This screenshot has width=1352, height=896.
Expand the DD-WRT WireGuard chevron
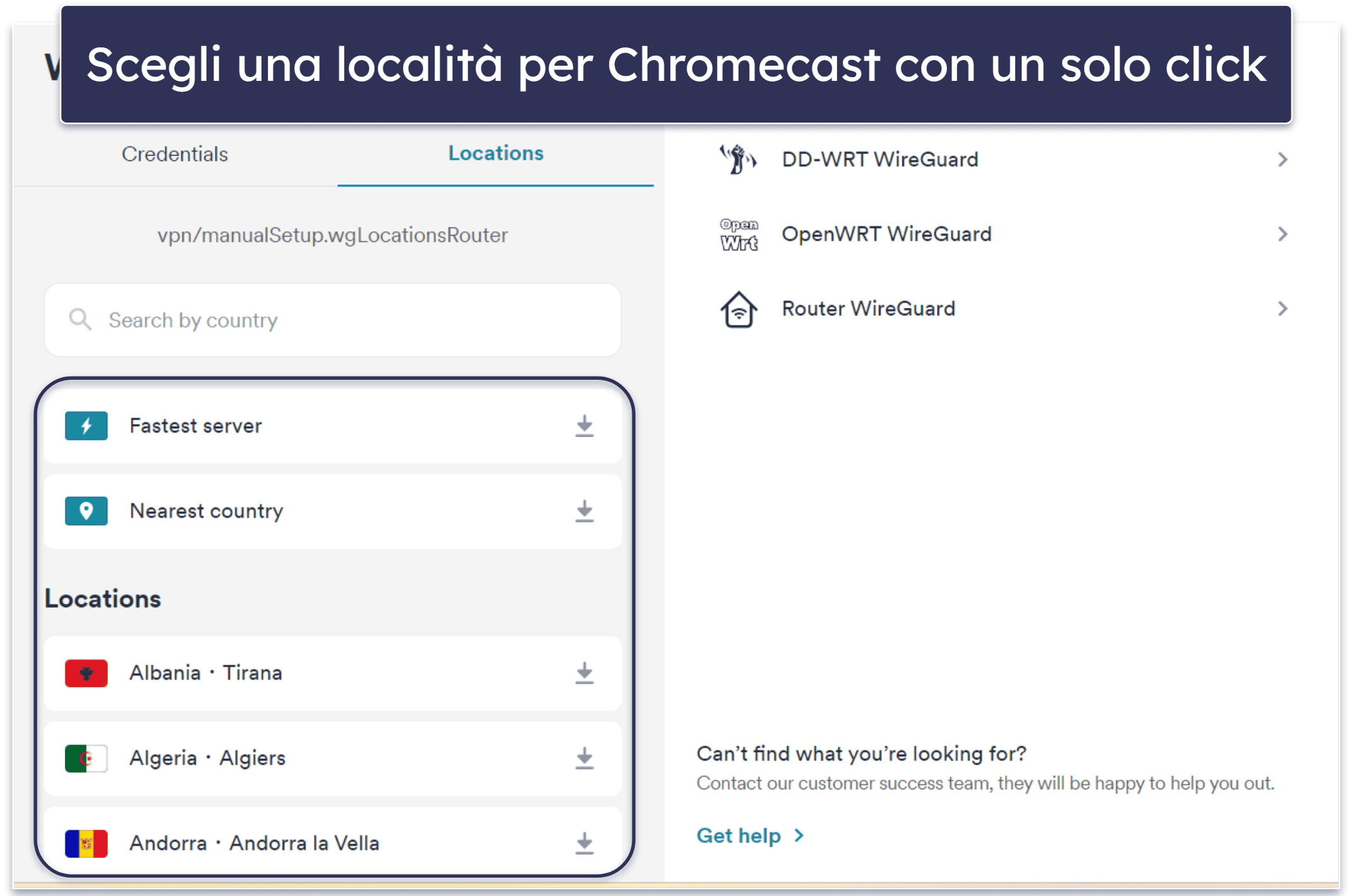(1283, 159)
